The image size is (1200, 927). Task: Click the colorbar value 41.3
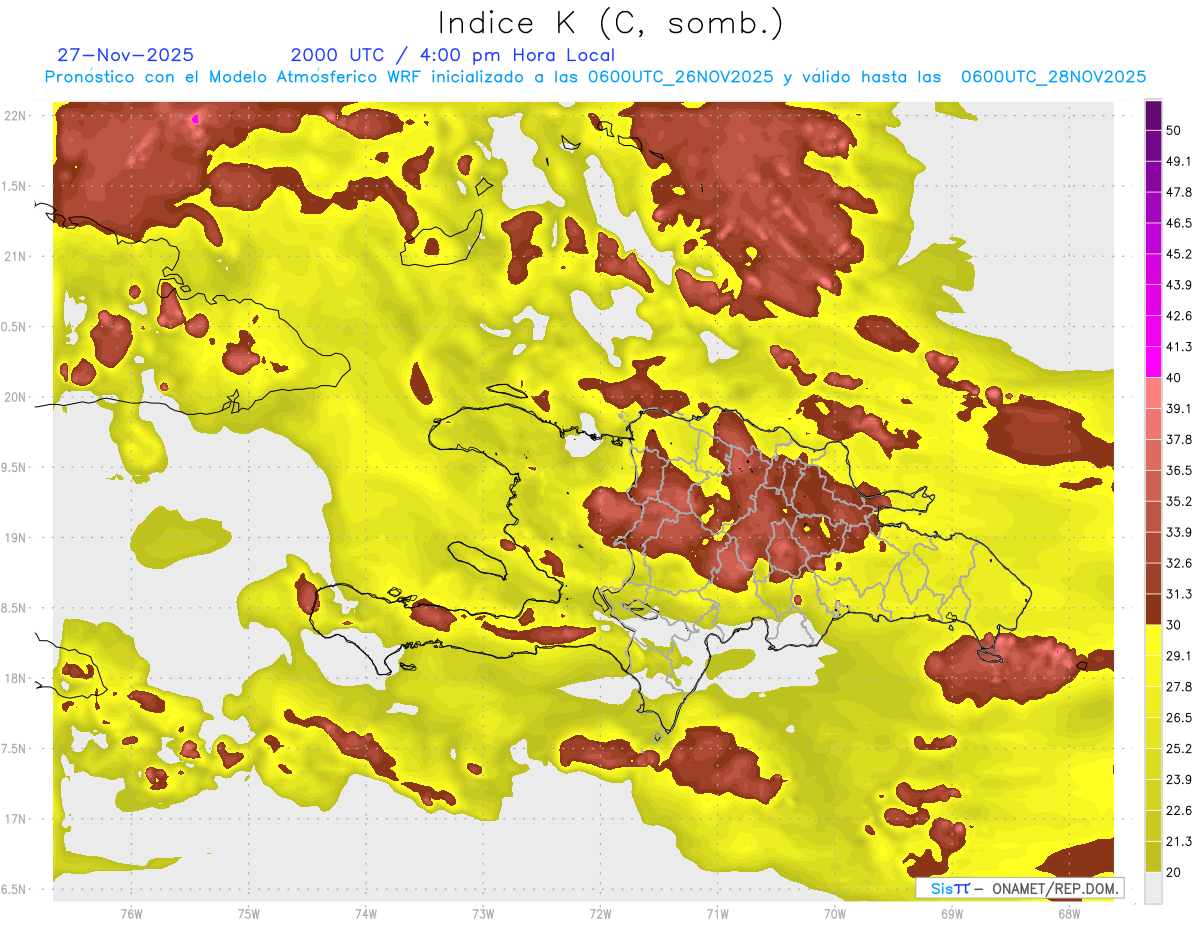tap(1179, 347)
